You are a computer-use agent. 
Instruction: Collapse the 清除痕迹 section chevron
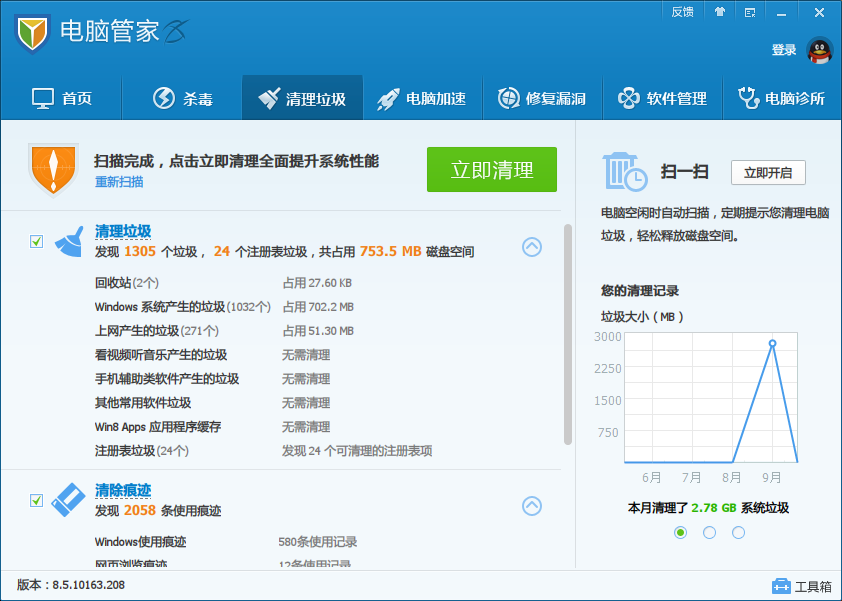(532, 506)
